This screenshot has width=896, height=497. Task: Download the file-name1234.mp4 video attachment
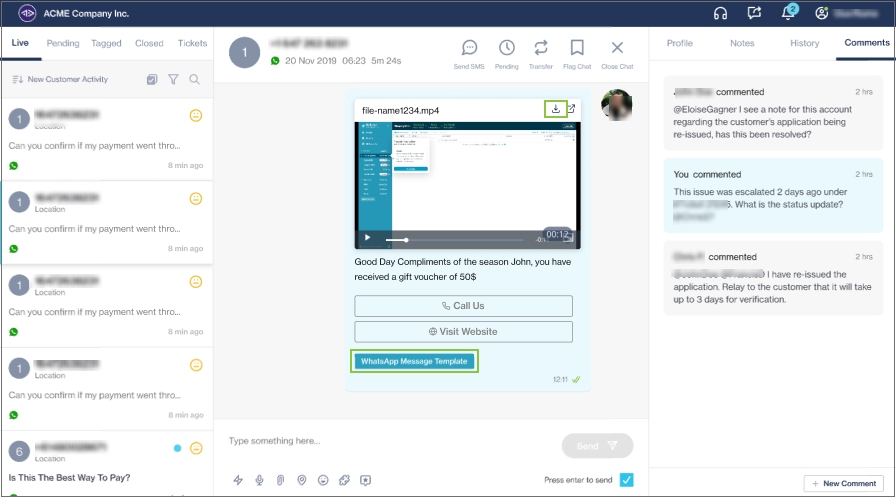point(556,109)
